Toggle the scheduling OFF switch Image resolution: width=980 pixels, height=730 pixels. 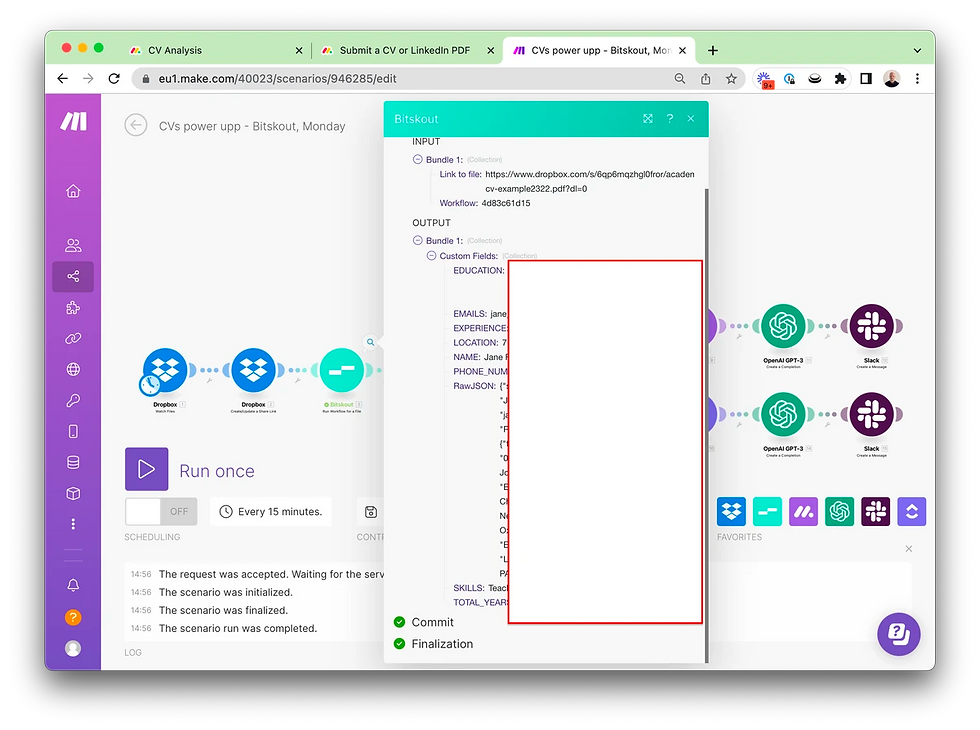click(x=161, y=511)
